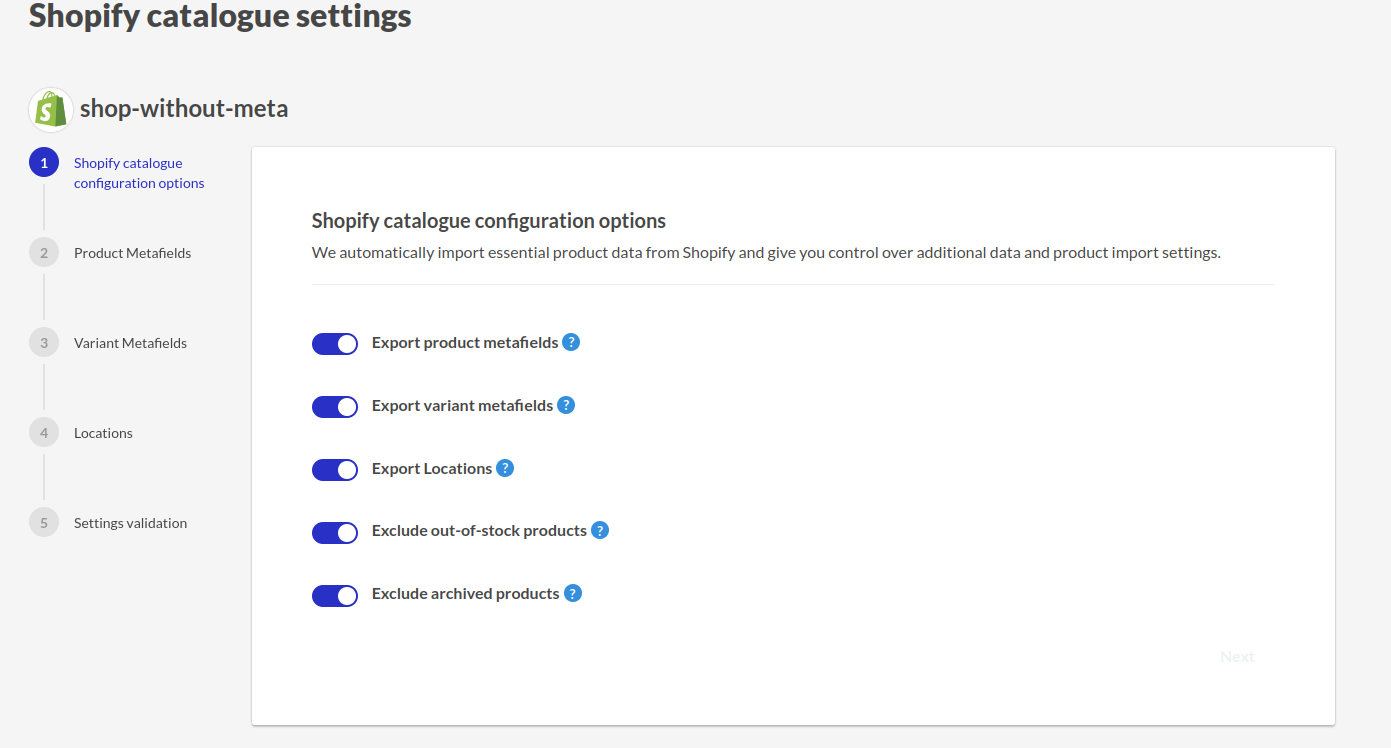Turn off Export variant metafields switch

pyautogui.click(x=335, y=407)
